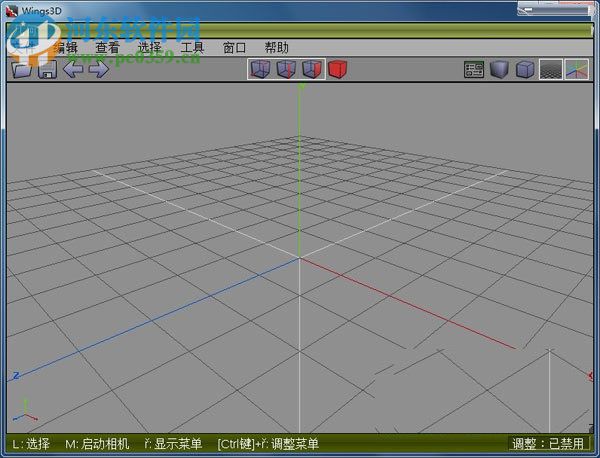Viewport: 600px width, 458px height.
Task: Select vertex selection mode cube
Action: tap(261, 69)
